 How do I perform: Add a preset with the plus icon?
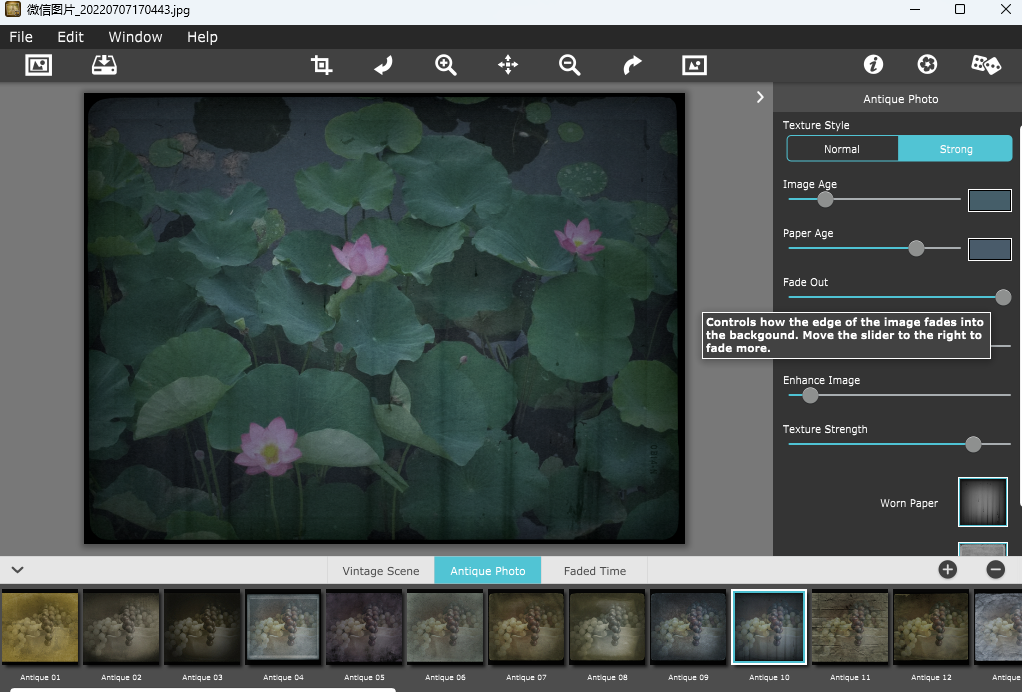pos(948,569)
